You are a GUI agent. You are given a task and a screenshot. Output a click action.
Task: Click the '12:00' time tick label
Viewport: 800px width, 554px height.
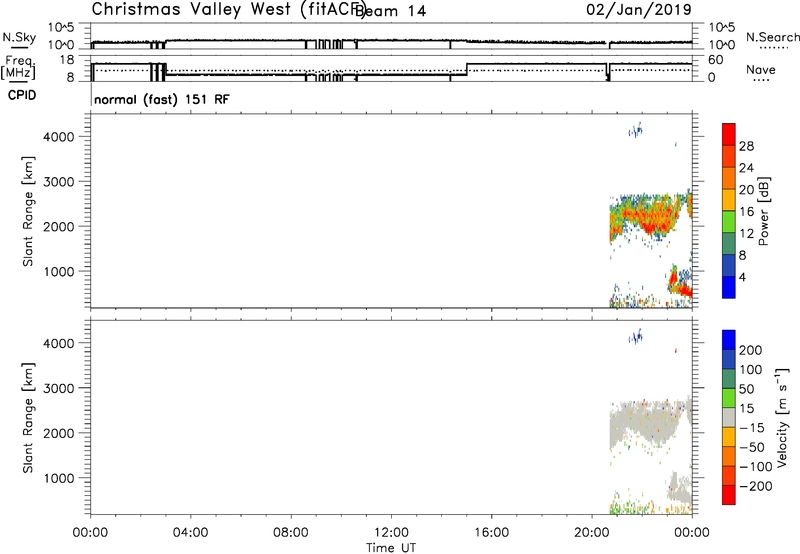click(x=391, y=533)
